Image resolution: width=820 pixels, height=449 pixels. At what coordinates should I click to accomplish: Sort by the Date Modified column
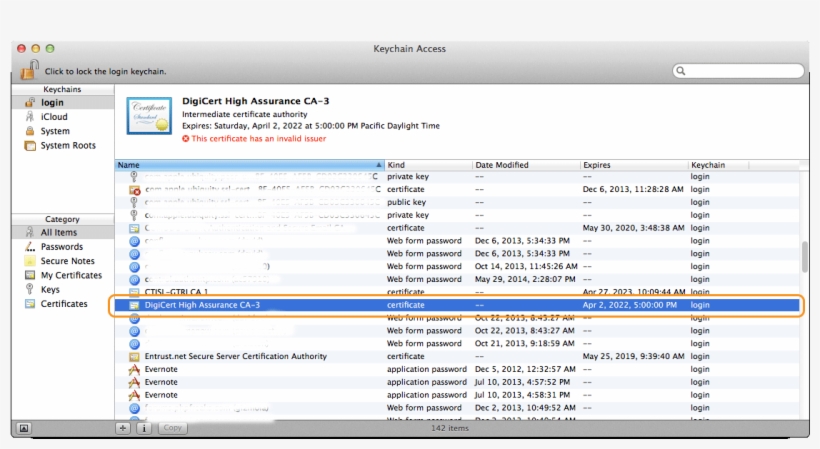(x=526, y=165)
